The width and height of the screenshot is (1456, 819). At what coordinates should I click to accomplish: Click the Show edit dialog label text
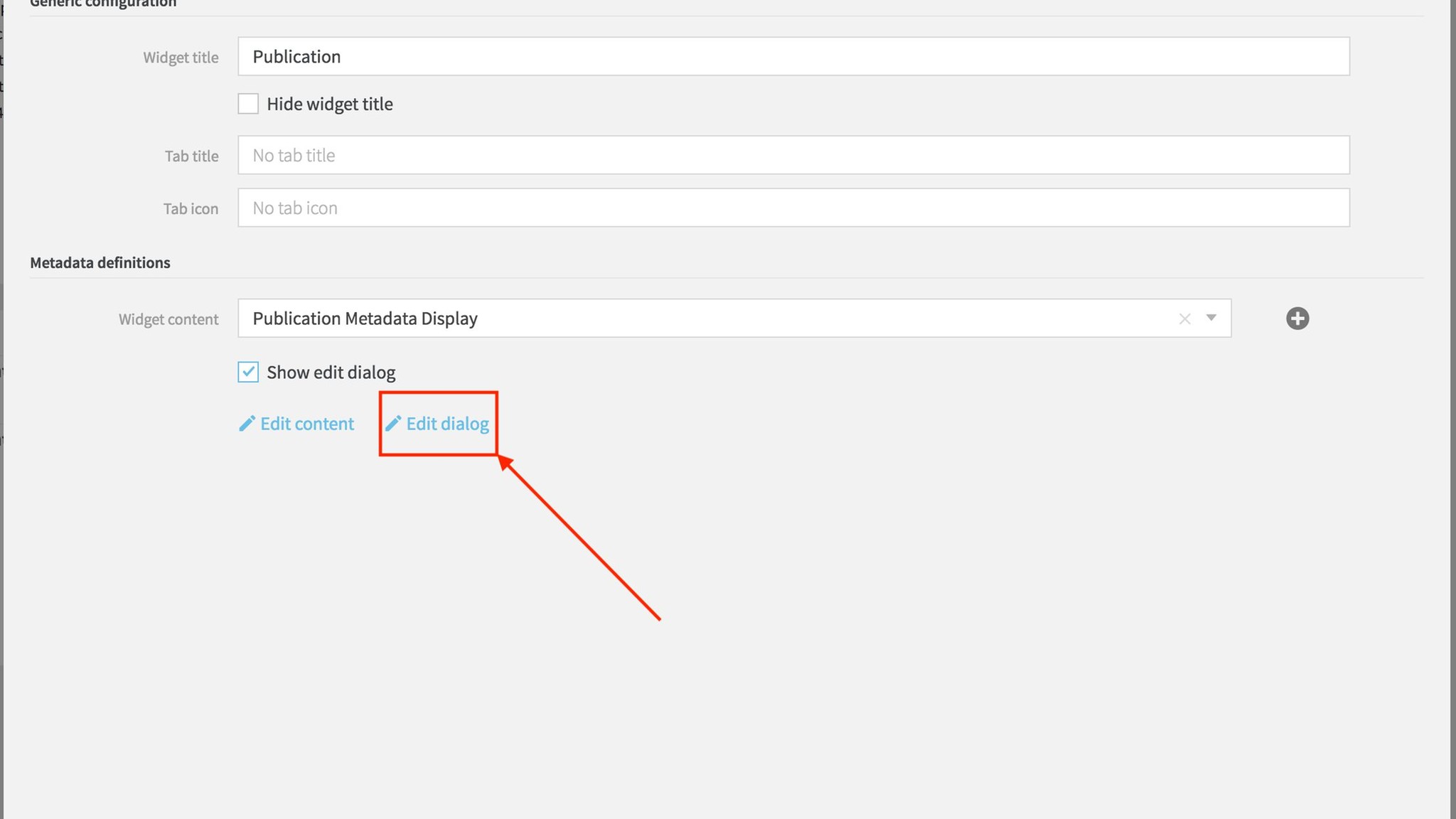(331, 373)
